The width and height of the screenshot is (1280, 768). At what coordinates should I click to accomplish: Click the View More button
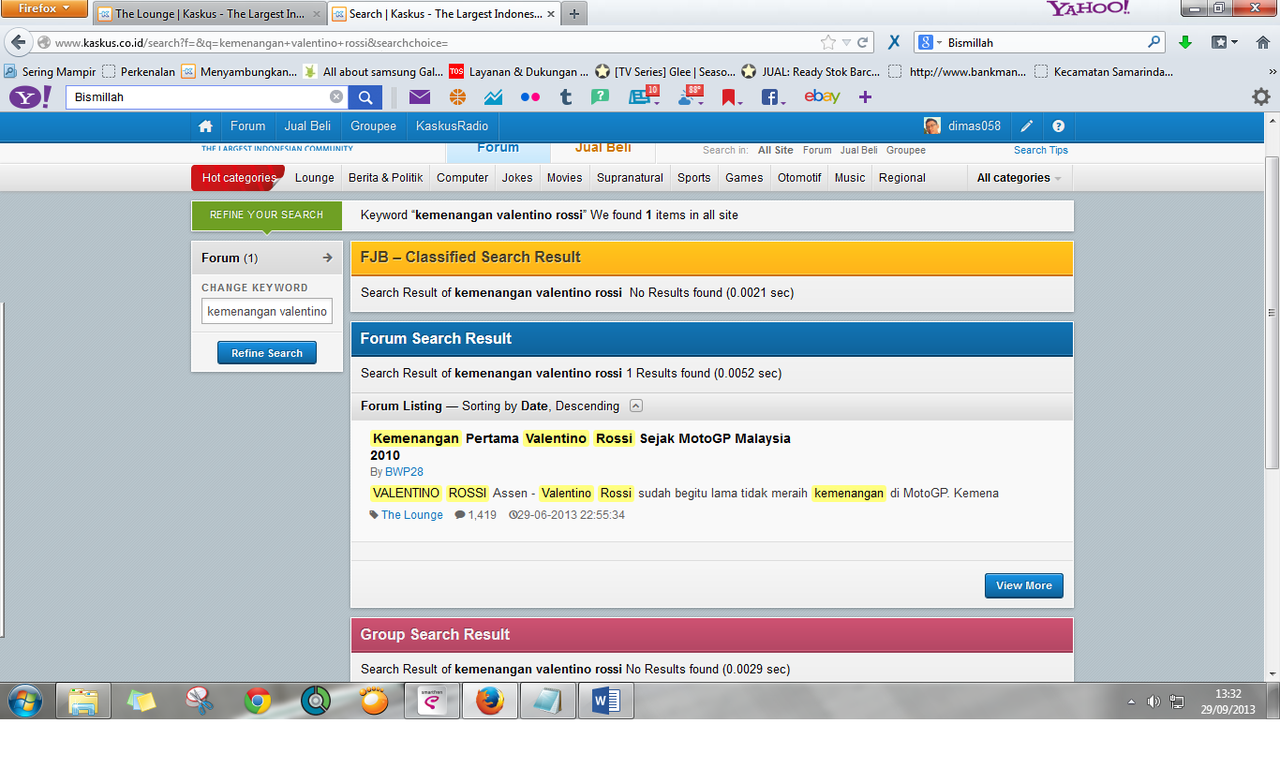coord(1024,586)
